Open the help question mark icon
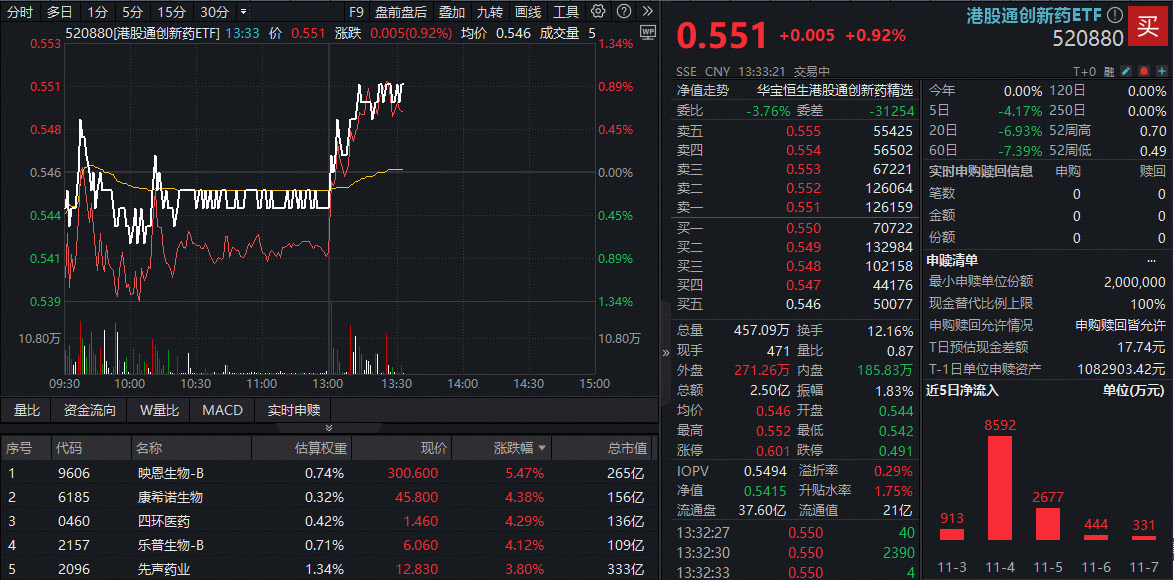Image resolution: width=1174 pixels, height=580 pixels. point(623,11)
